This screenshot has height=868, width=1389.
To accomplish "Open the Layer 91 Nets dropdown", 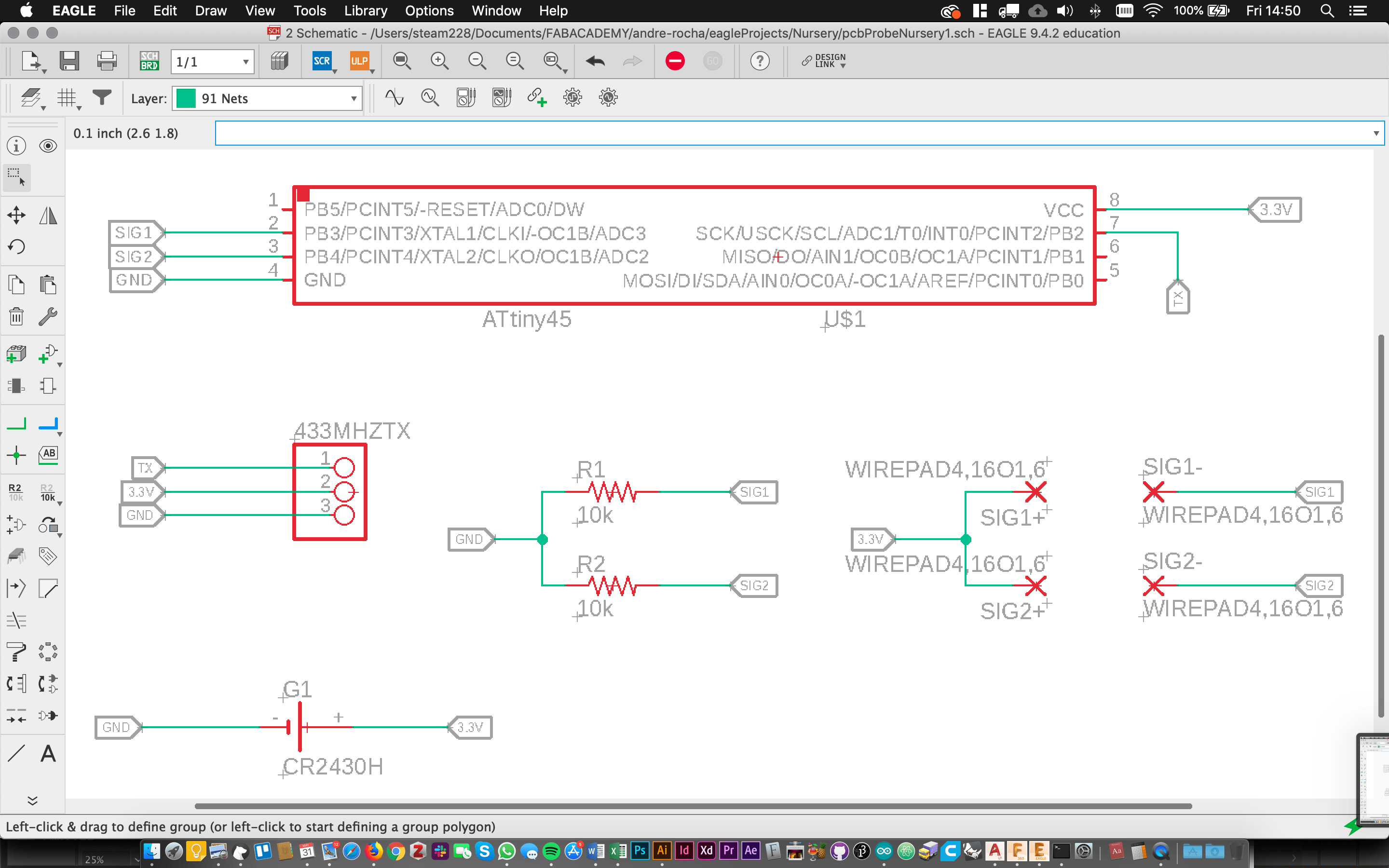I will (x=267, y=98).
